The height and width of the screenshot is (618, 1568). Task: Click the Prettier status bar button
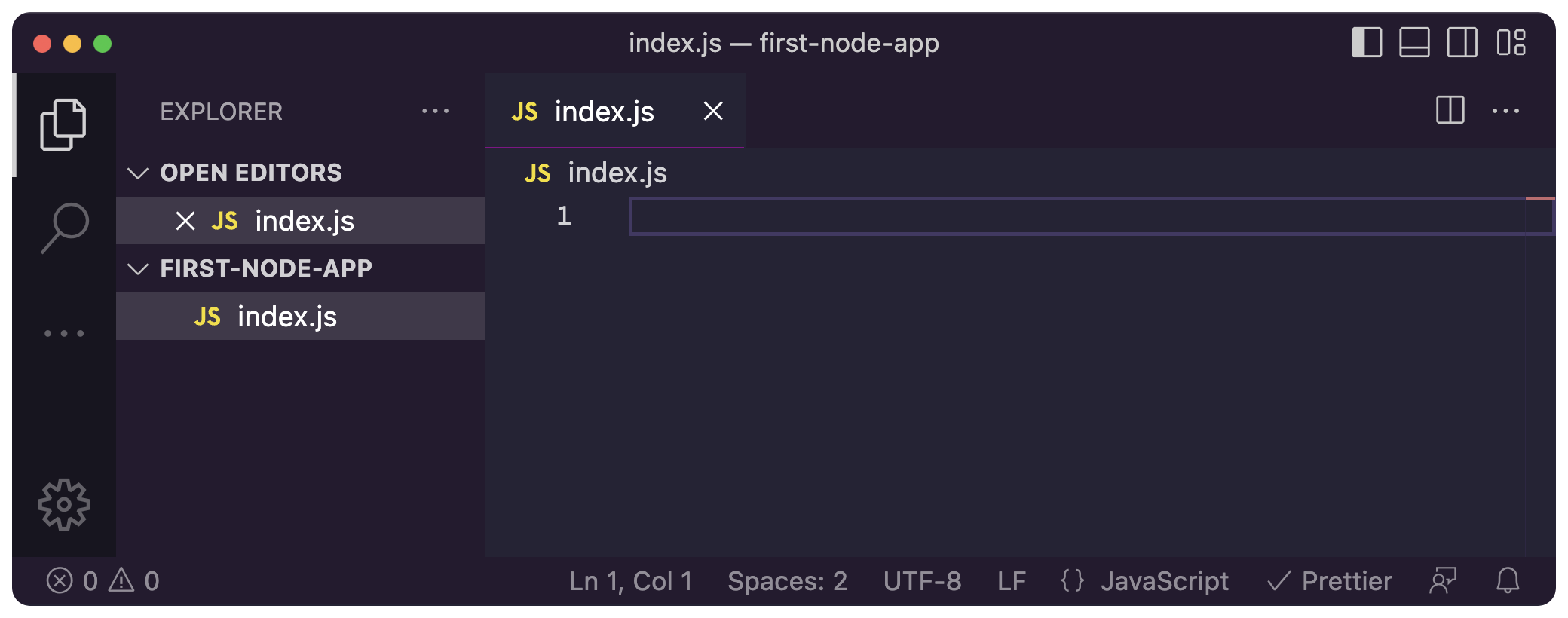[x=1330, y=580]
